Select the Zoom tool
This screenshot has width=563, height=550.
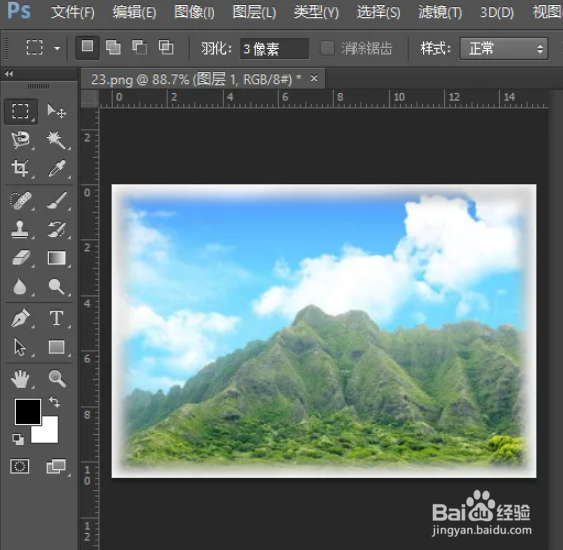(x=57, y=379)
